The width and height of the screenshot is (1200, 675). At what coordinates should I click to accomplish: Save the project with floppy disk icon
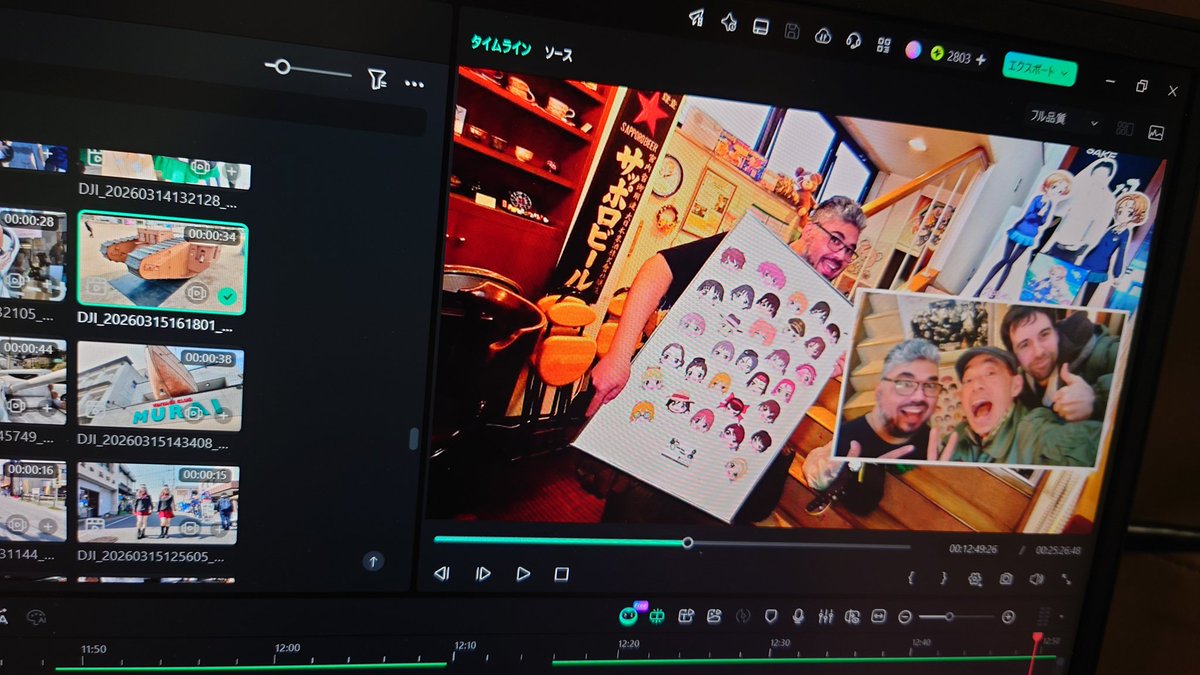[x=792, y=30]
